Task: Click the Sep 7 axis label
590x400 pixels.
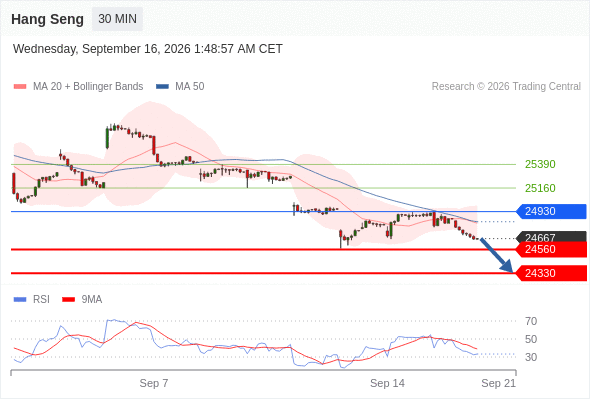Action: pyautogui.click(x=154, y=383)
